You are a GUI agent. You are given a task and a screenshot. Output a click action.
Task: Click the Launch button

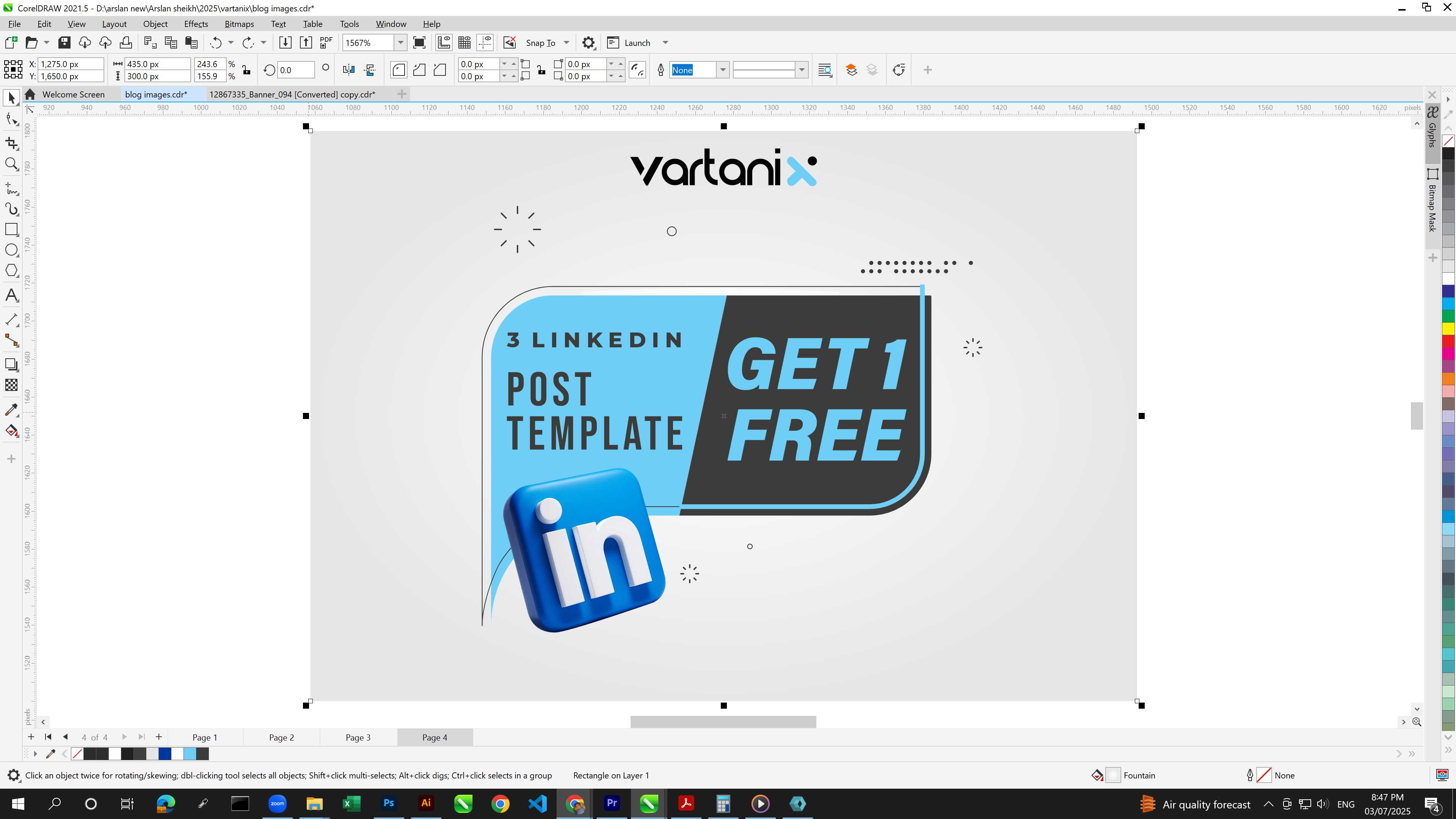point(629,42)
